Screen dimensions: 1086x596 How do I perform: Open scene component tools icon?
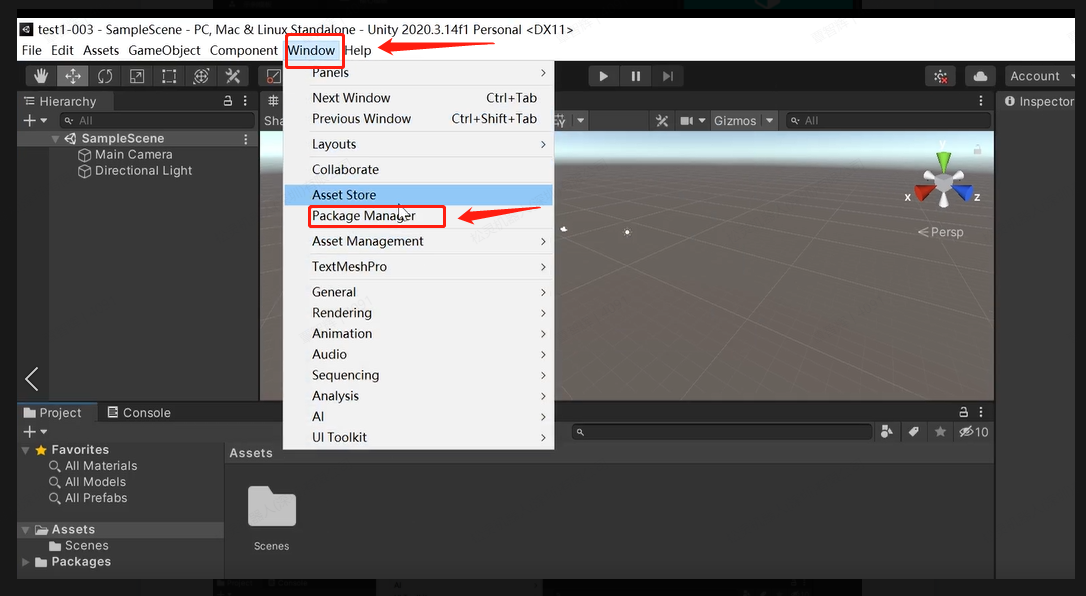pyautogui.click(x=662, y=120)
